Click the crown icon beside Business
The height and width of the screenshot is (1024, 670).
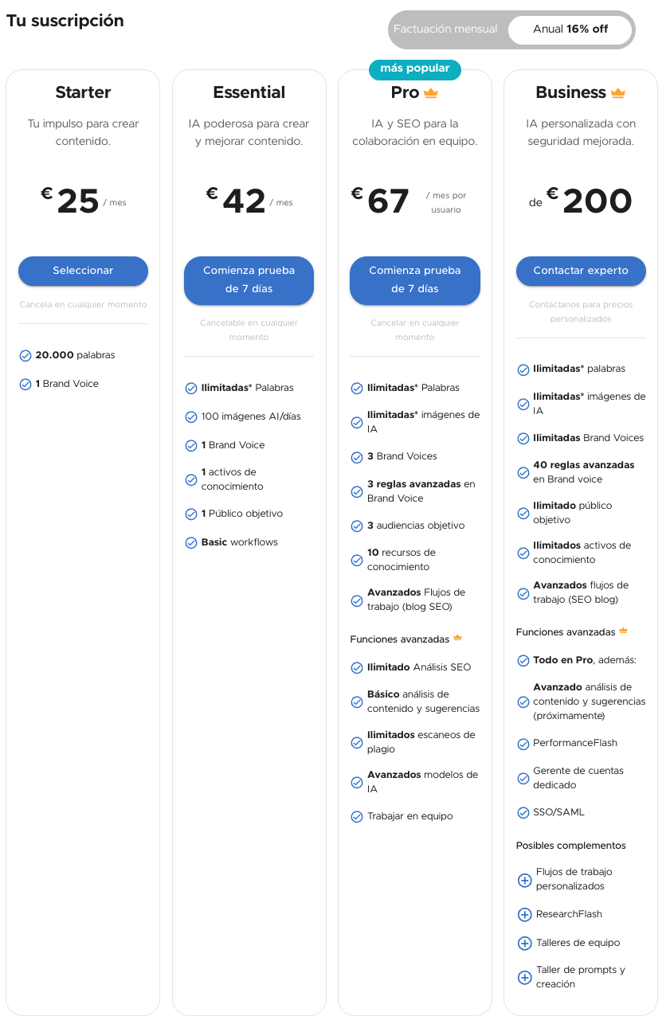tap(618, 93)
